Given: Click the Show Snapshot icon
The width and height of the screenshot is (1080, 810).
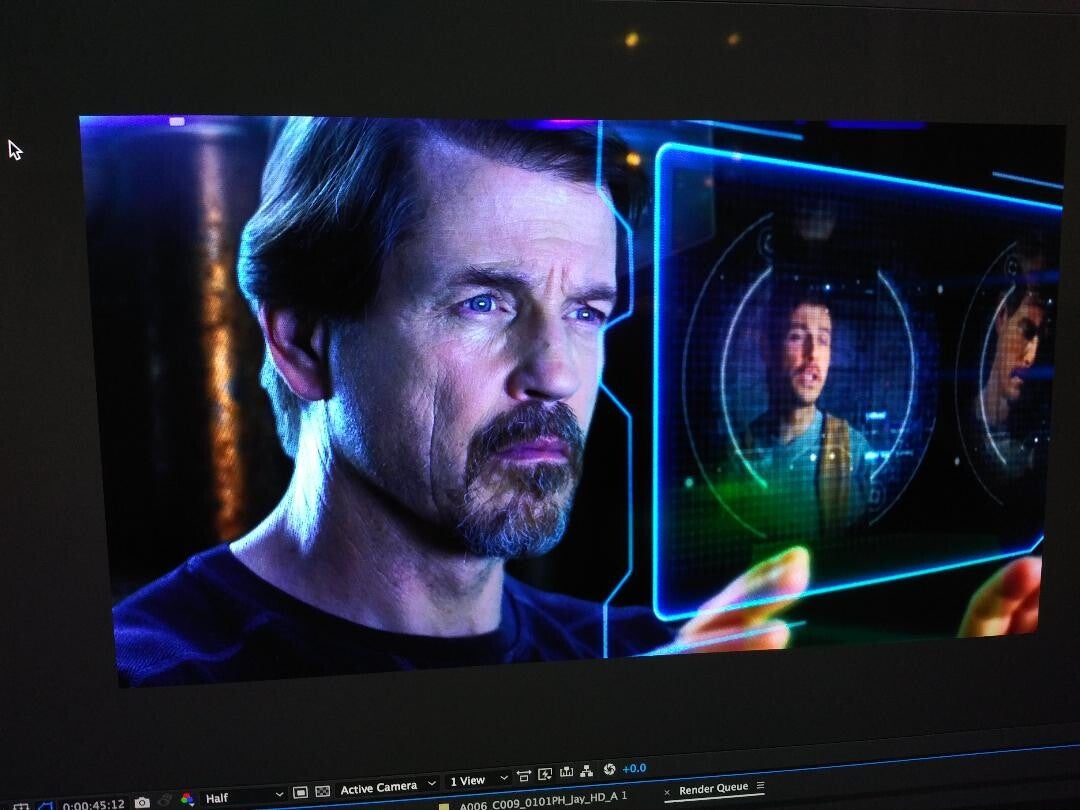Looking at the screenshot, I should [165, 800].
